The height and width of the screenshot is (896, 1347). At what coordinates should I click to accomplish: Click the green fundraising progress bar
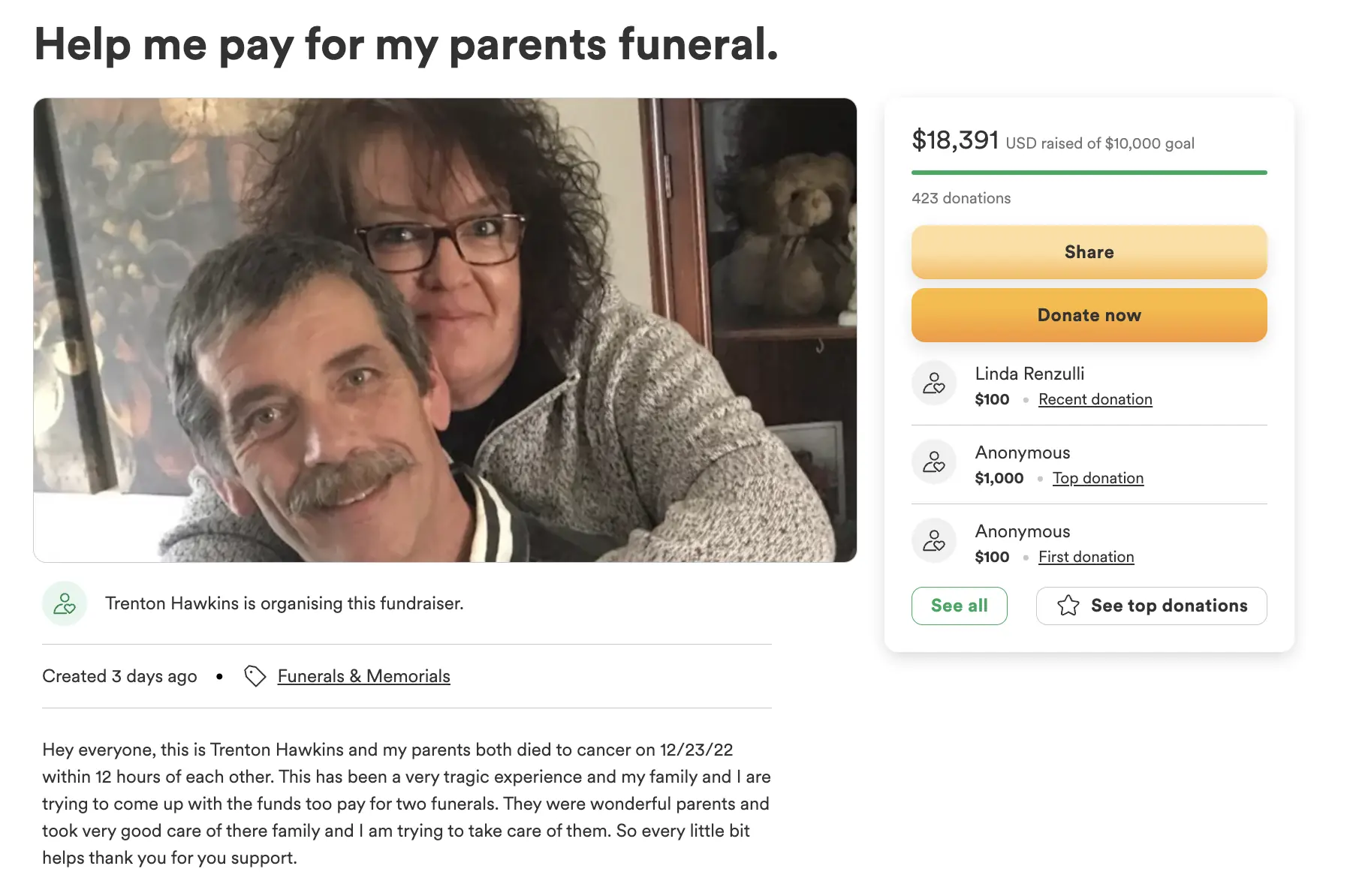point(1089,173)
